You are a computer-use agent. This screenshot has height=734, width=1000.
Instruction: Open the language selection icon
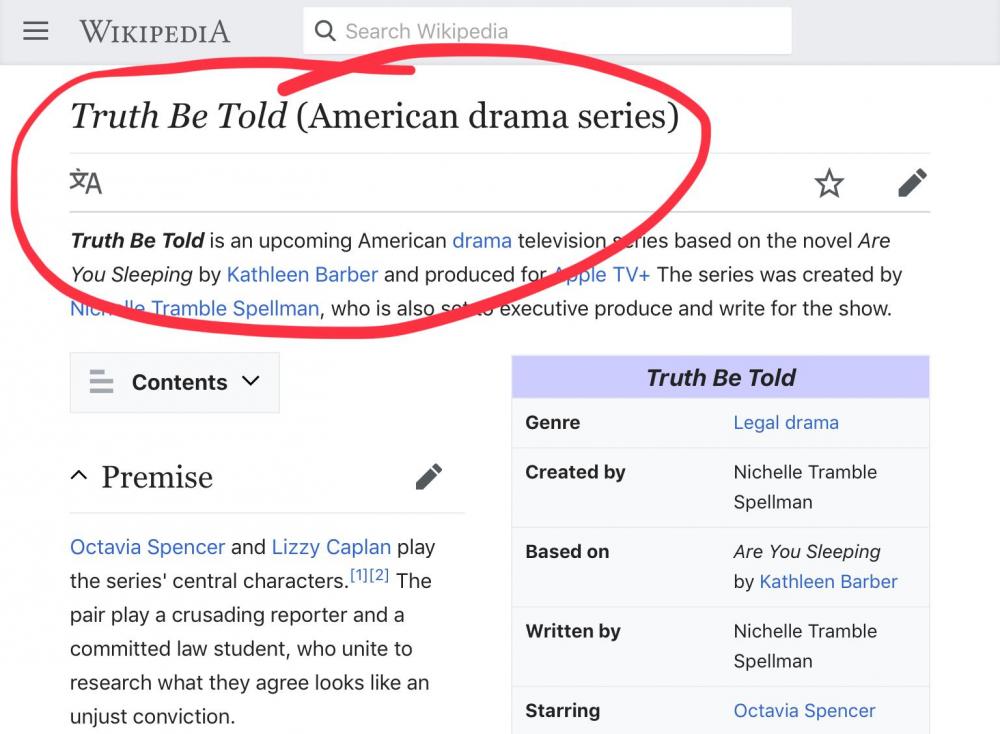[x=86, y=182]
